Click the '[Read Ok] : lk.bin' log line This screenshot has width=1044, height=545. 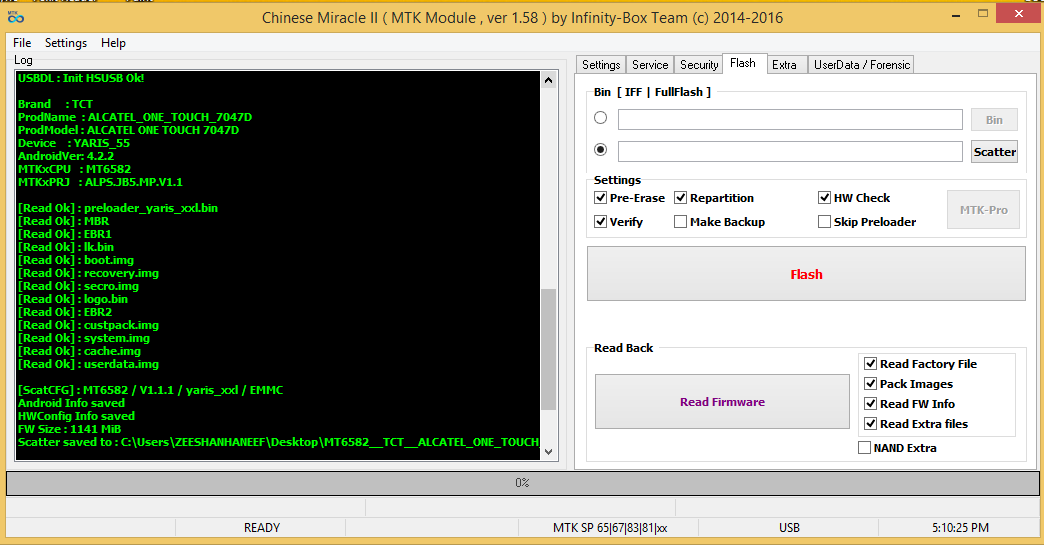(66, 247)
